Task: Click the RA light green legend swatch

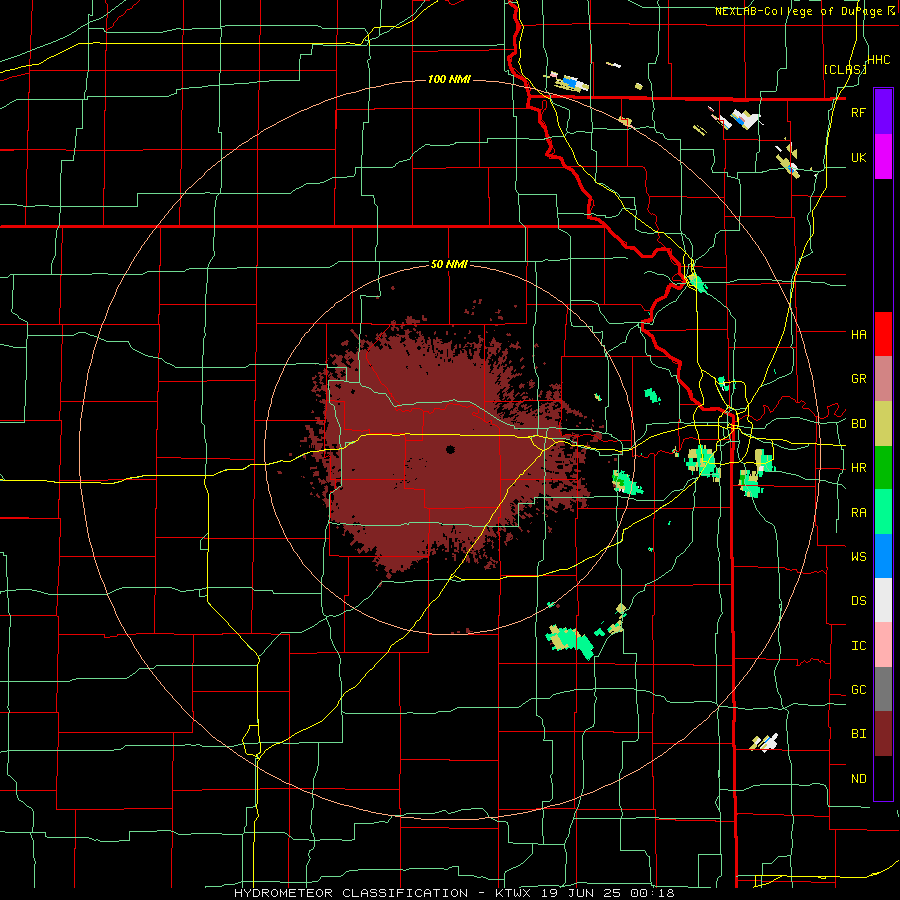Action: tap(883, 512)
